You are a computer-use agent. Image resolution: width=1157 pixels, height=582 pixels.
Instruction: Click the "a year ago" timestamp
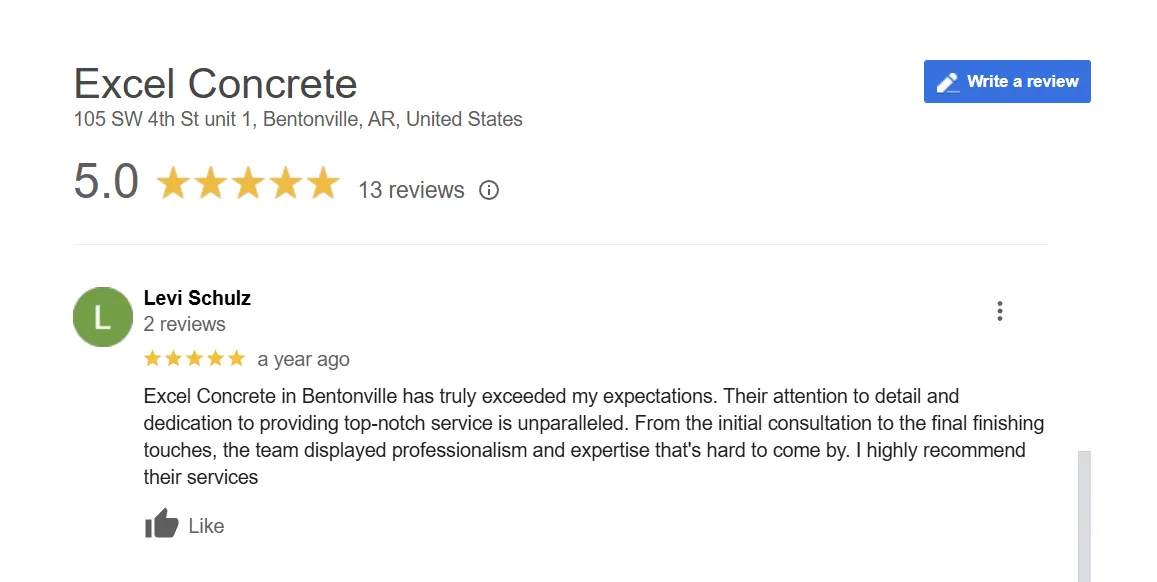[303, 359]
